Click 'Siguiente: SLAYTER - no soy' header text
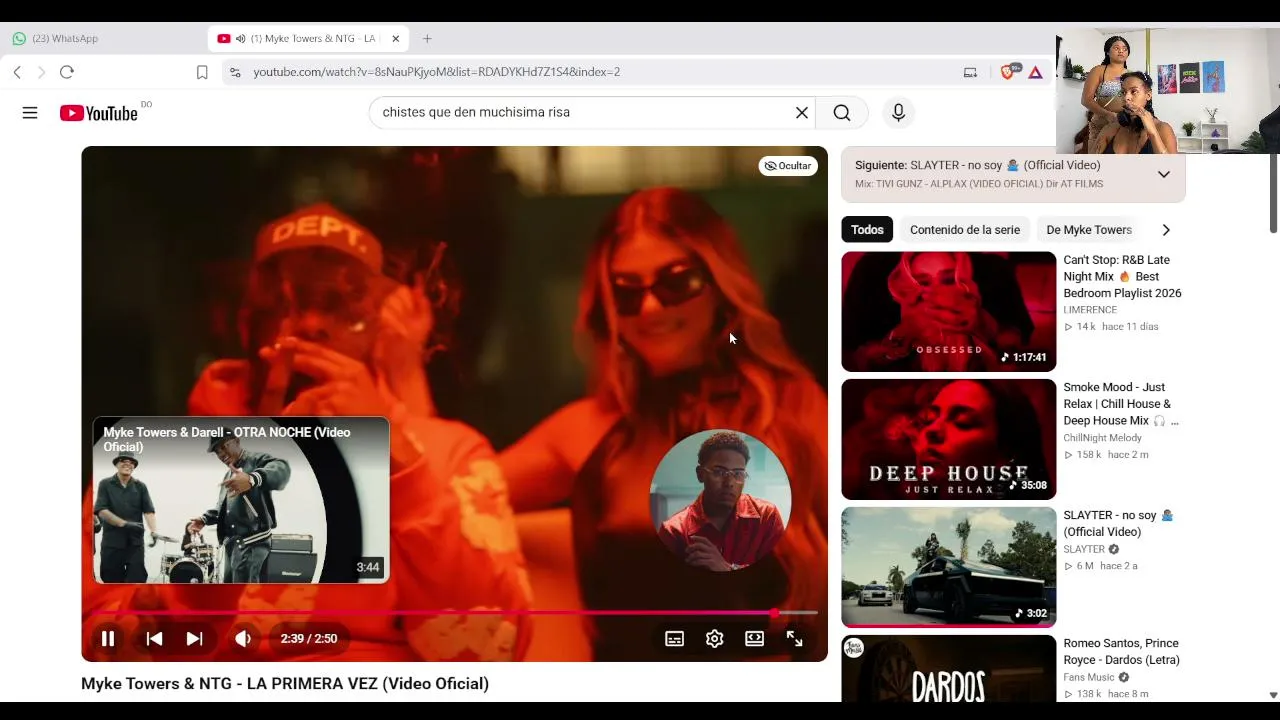 click(978, 166)
